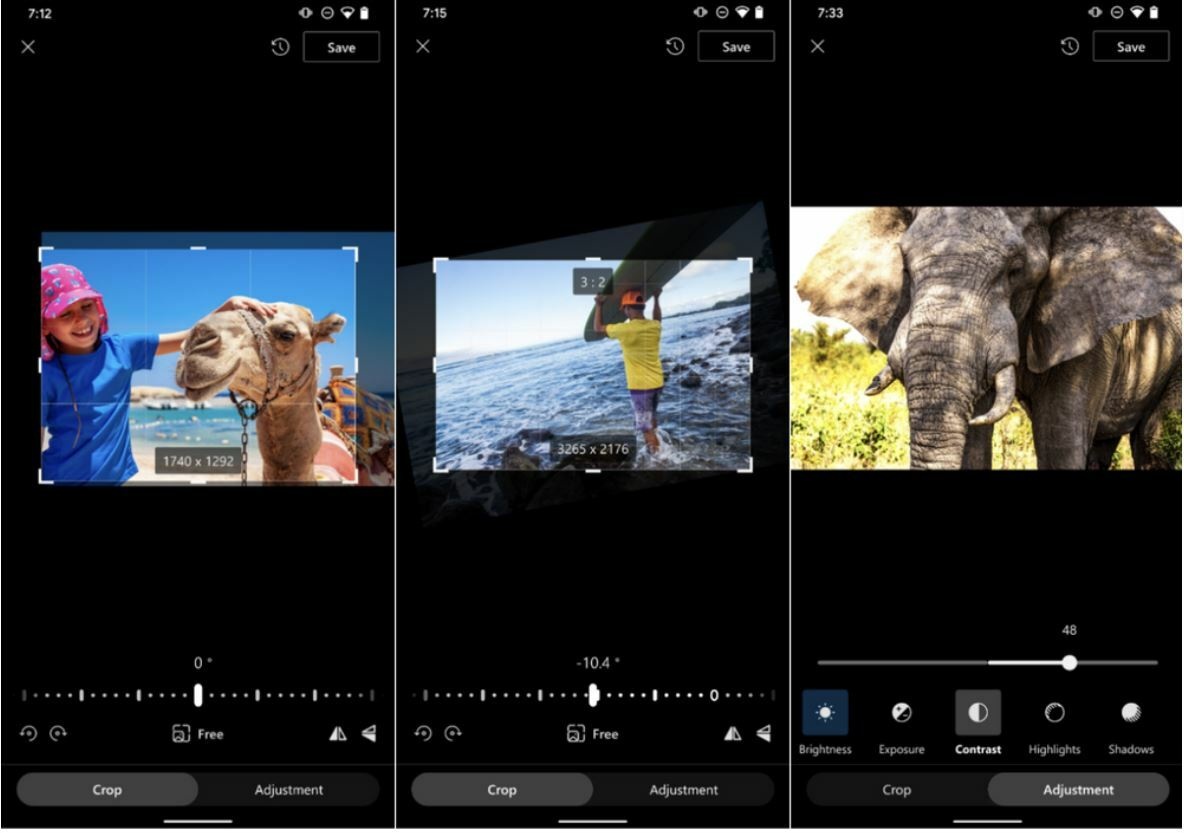1184x833 pixels.
Task: Click the bottom-left crop handle on surfer photo
Action: click(x=439, y=465)
